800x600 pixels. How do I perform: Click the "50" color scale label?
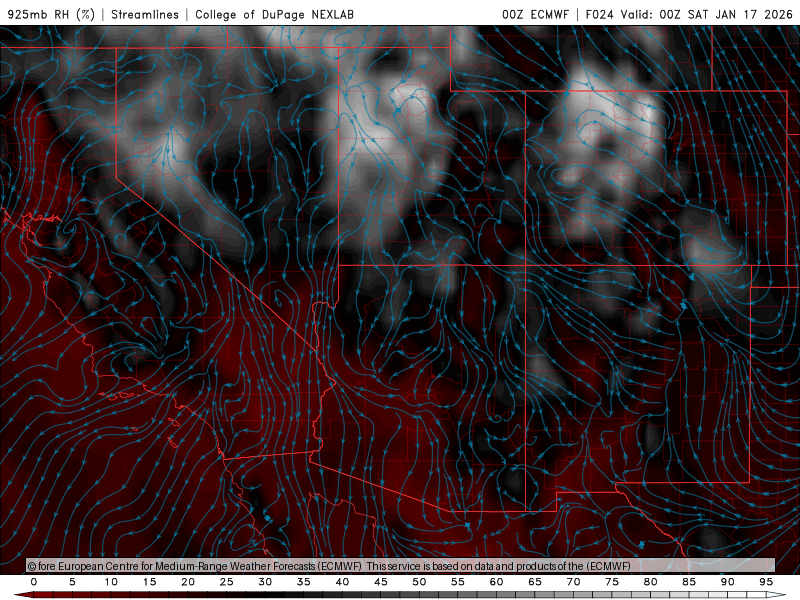pos(419,582)
